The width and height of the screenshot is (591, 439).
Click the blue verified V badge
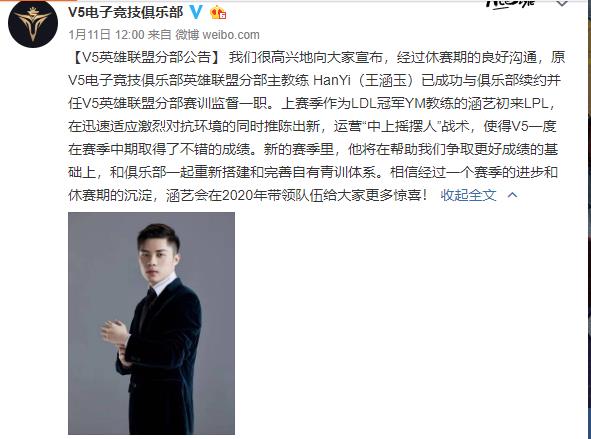(196, 12)
